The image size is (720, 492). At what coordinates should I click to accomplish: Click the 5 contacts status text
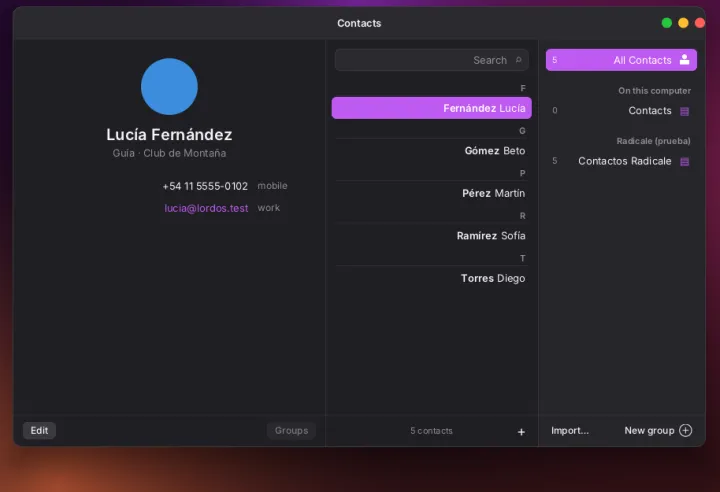[431, 431]
